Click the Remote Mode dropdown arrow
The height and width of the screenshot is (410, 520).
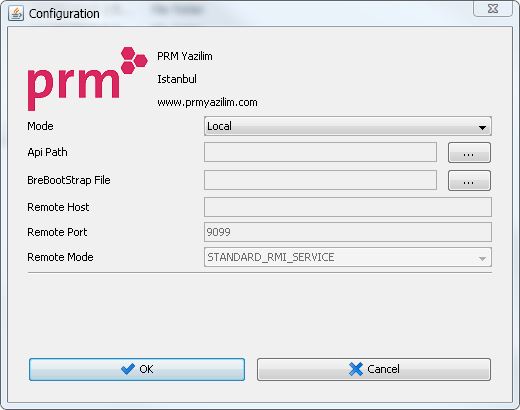pyautogui.click(x=482, y=259)
